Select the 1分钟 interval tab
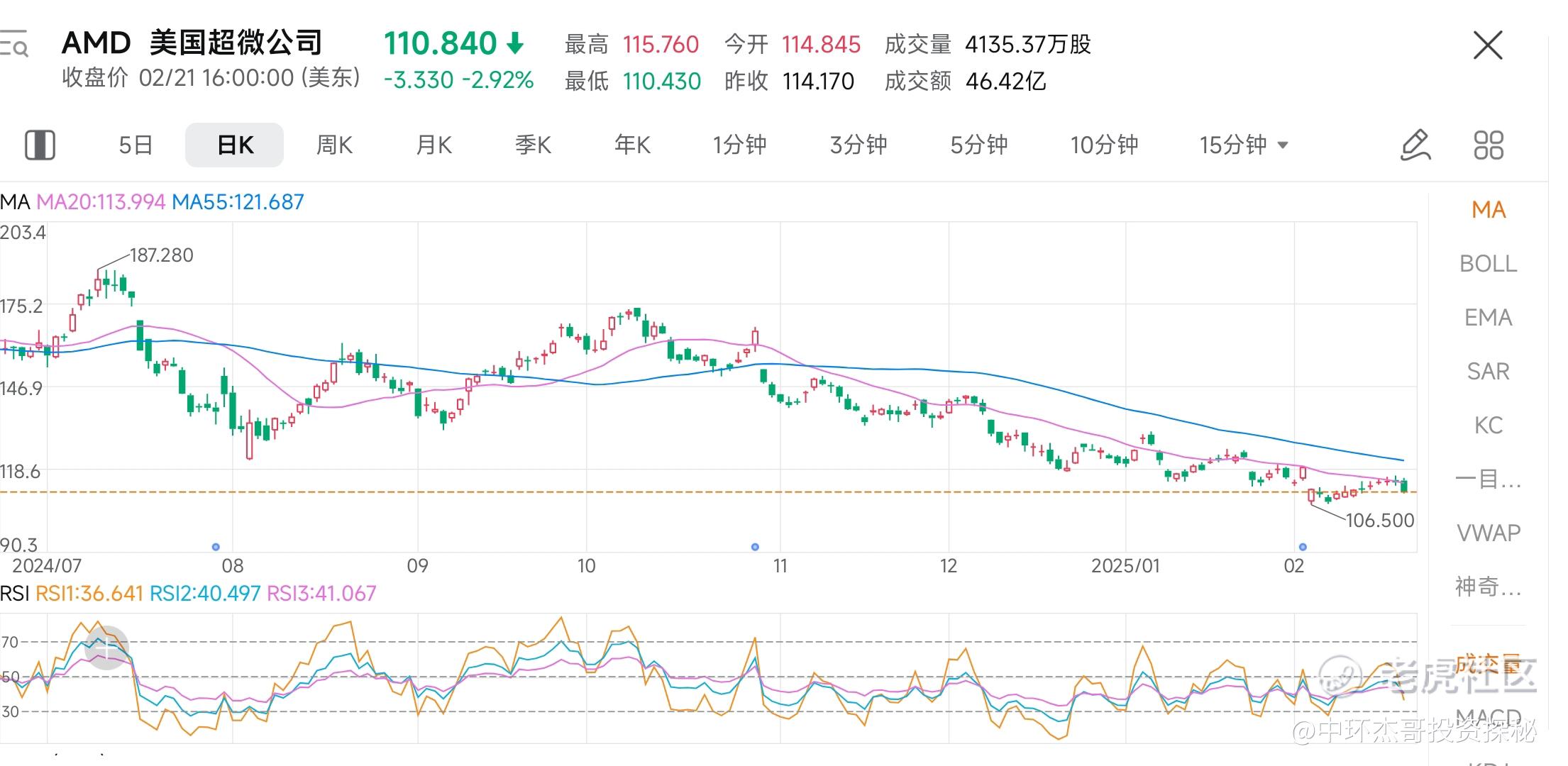Image resolution: width=1568 pixels, height=766 pixels. [739, 145]
